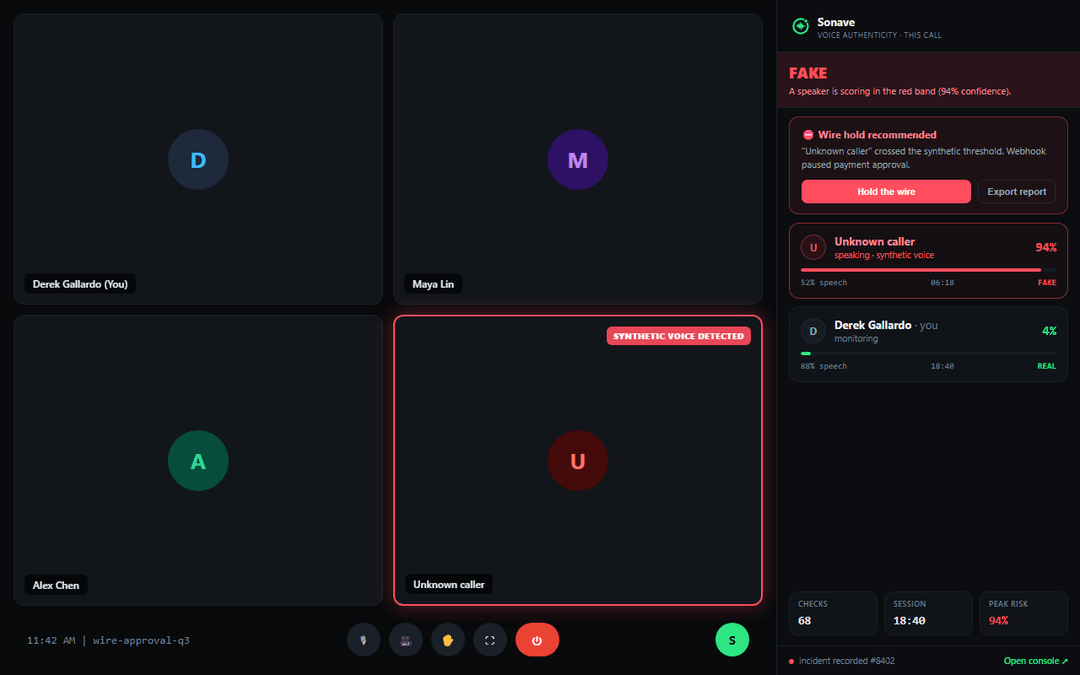Click the incident recorded #8402 status
The image size is (1080, 675).
[842, 661]
